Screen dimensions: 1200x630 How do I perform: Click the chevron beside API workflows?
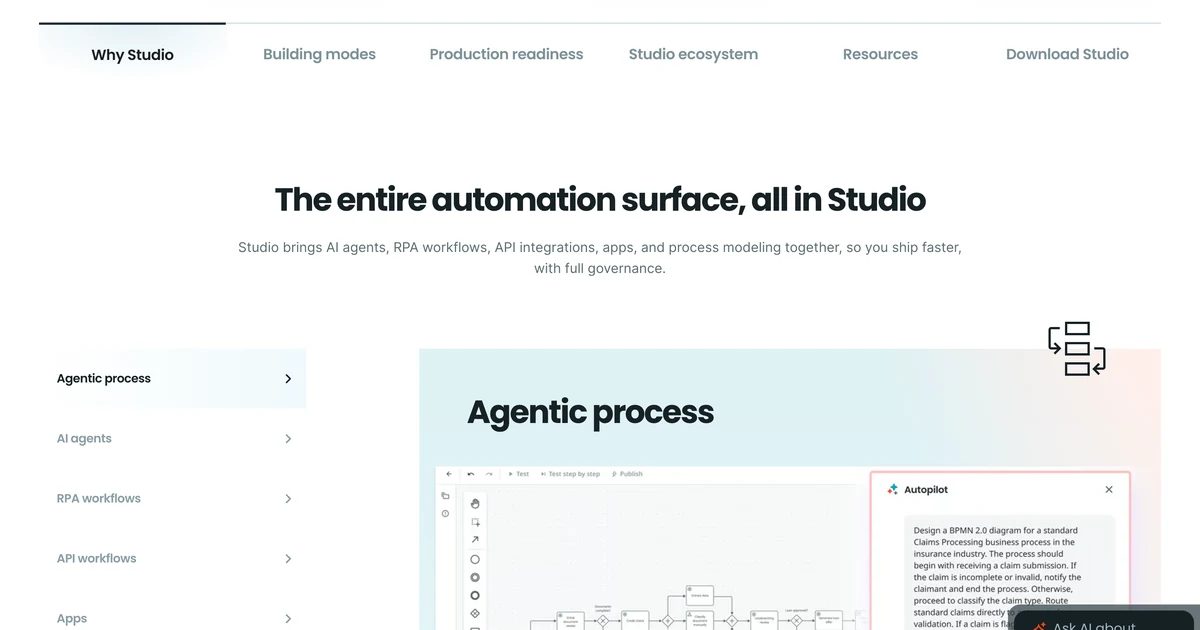(x=288, y=559)
